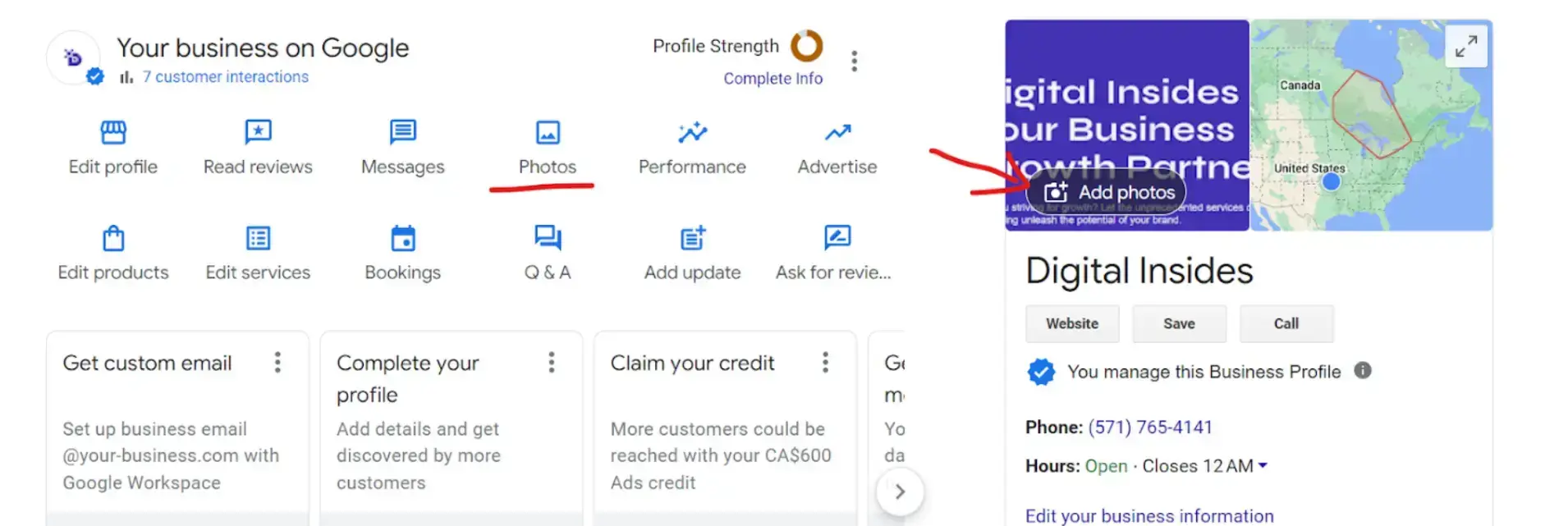
Task: Expand business hours dropdown arrow
Action: point(1263,465)
